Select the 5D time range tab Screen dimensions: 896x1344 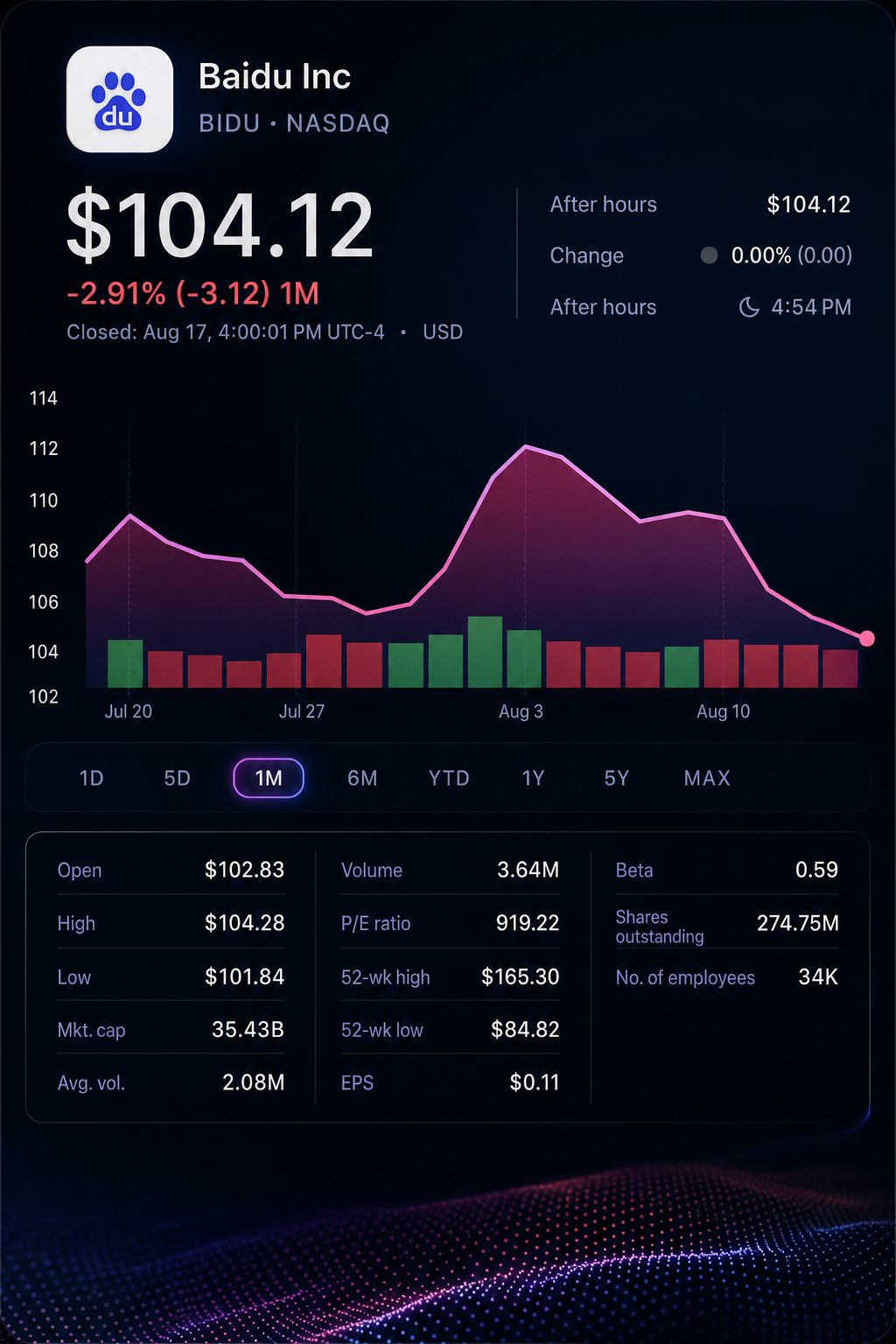coord(177,778)
